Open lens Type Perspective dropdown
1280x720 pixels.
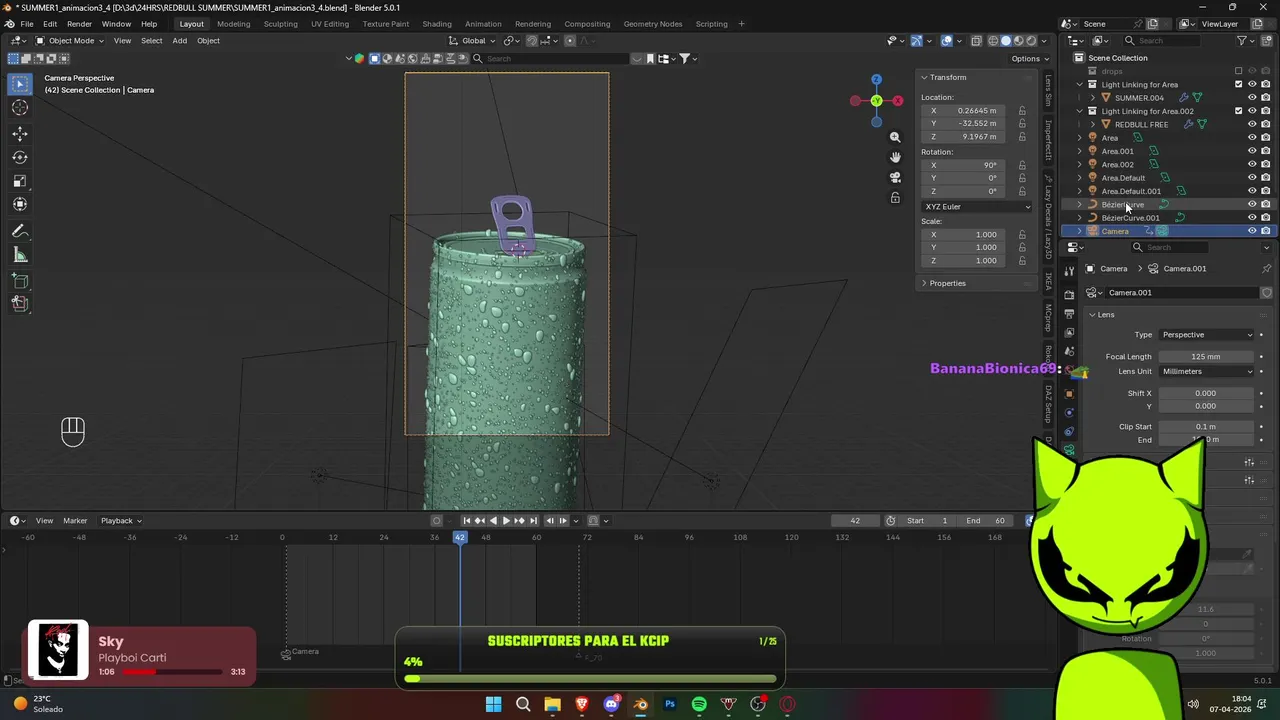[1207, 335]
